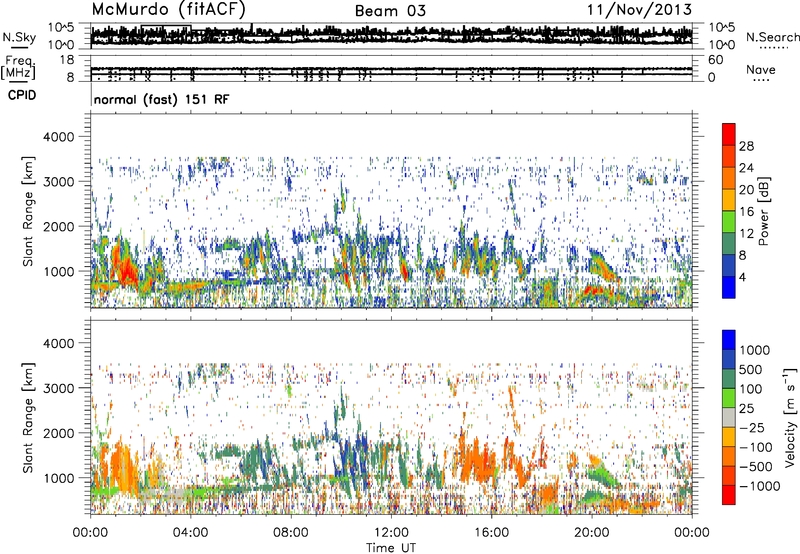Click the 4 label on Power colorbar

[743, 277]
